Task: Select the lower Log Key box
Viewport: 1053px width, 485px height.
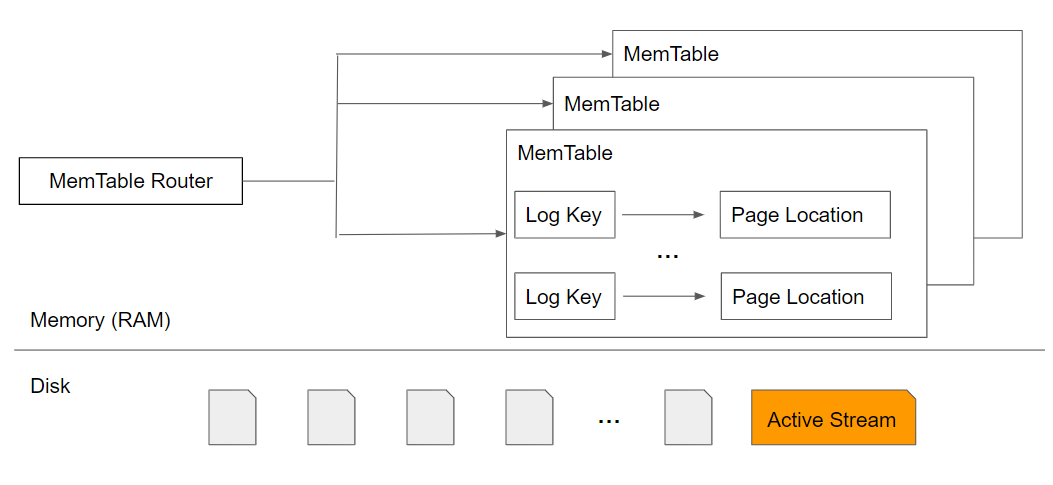Action: [x=565, y=296]
